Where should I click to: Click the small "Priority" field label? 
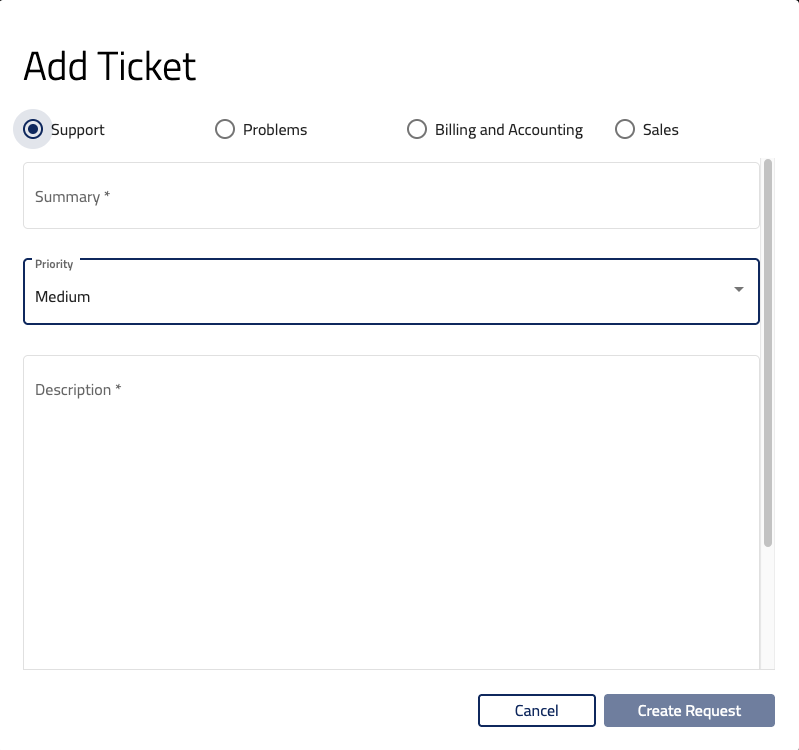pyautogui.click(x=54, y=264)
